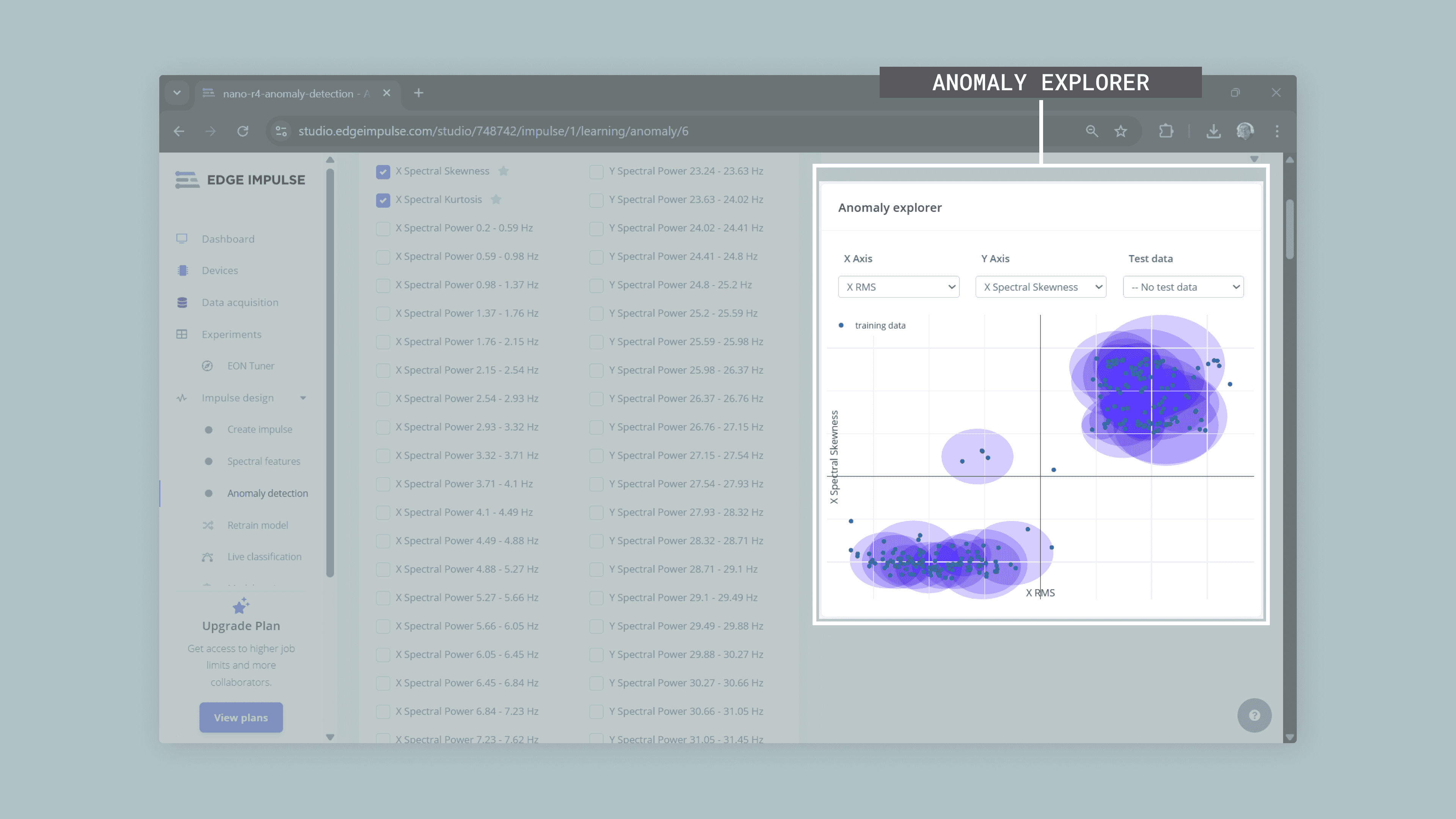Expand the Test data dropdown

click(1183, 287)
